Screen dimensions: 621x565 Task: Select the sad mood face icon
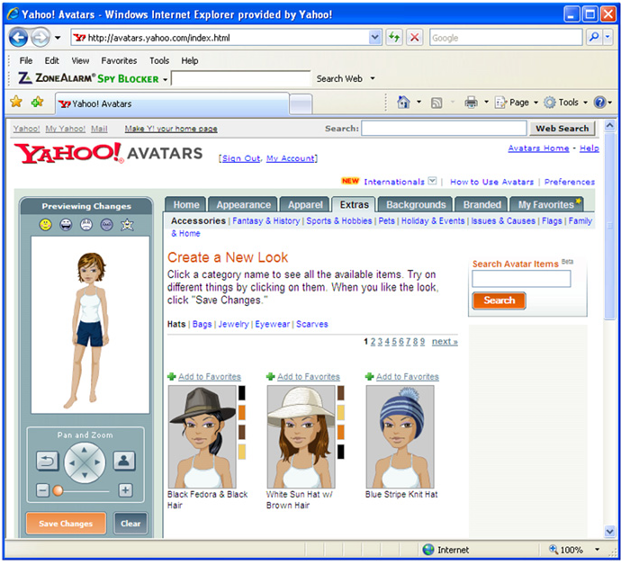click(86, 224)
